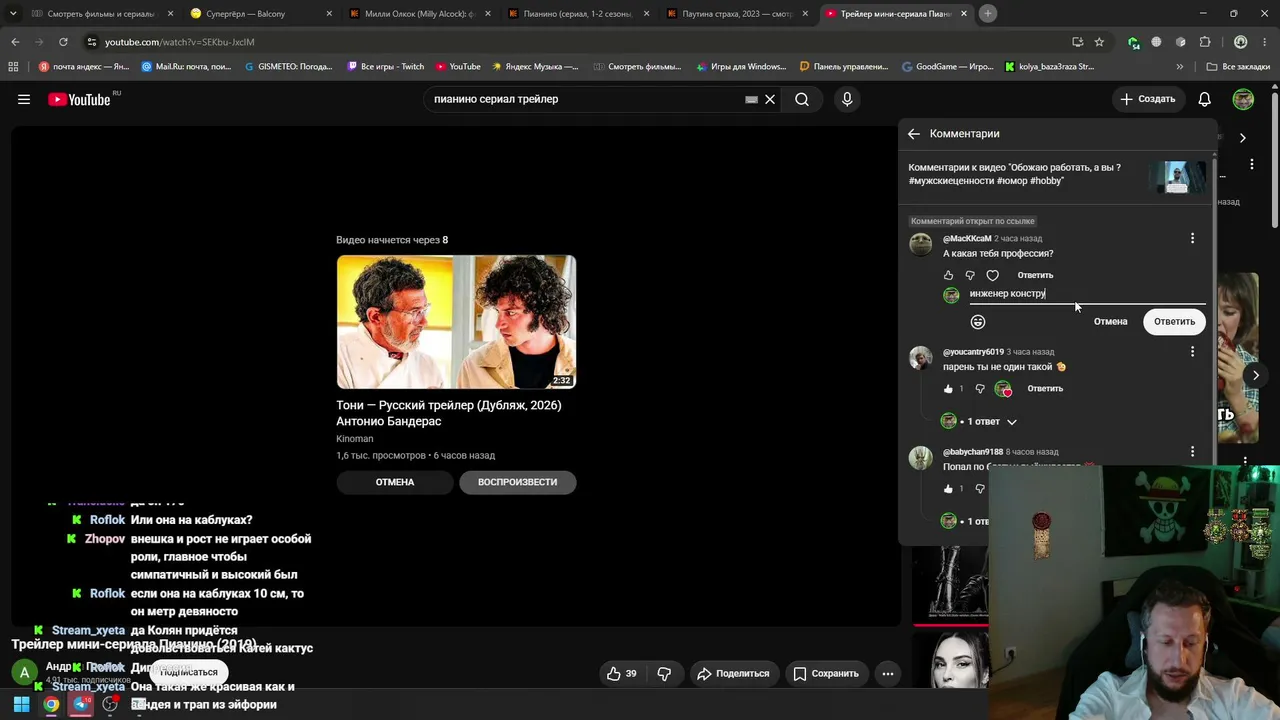Submit the reply with the Ответить pill button
The image size is (1280, 720).
1174,322
